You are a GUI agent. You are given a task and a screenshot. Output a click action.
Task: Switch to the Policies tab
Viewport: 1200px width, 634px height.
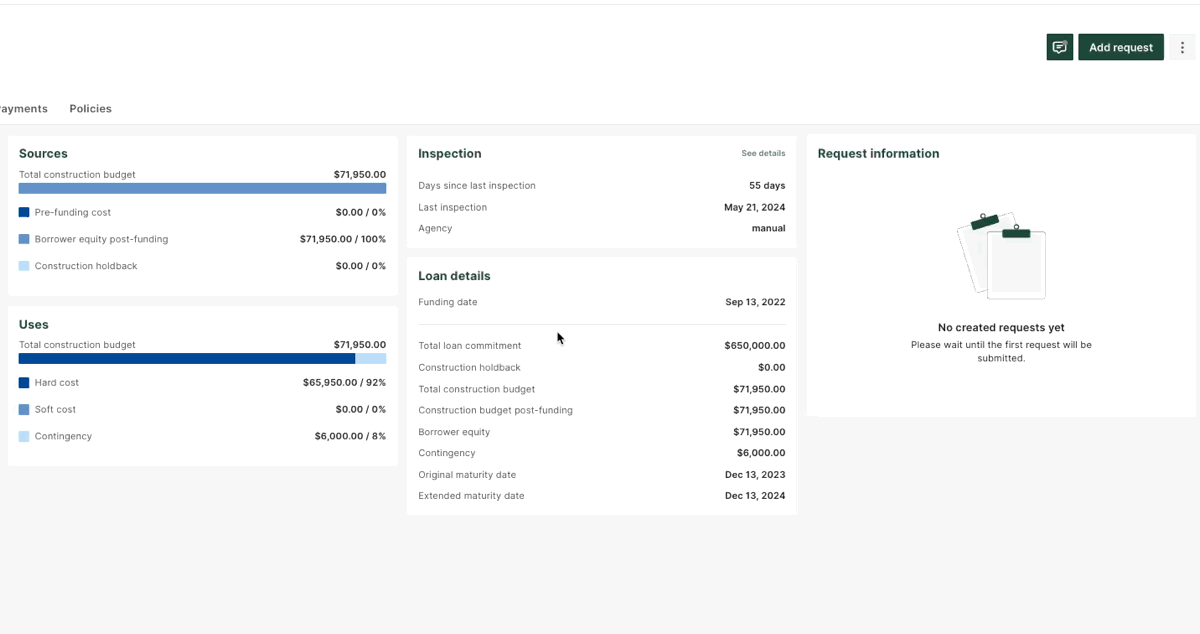tap(90, 108)
